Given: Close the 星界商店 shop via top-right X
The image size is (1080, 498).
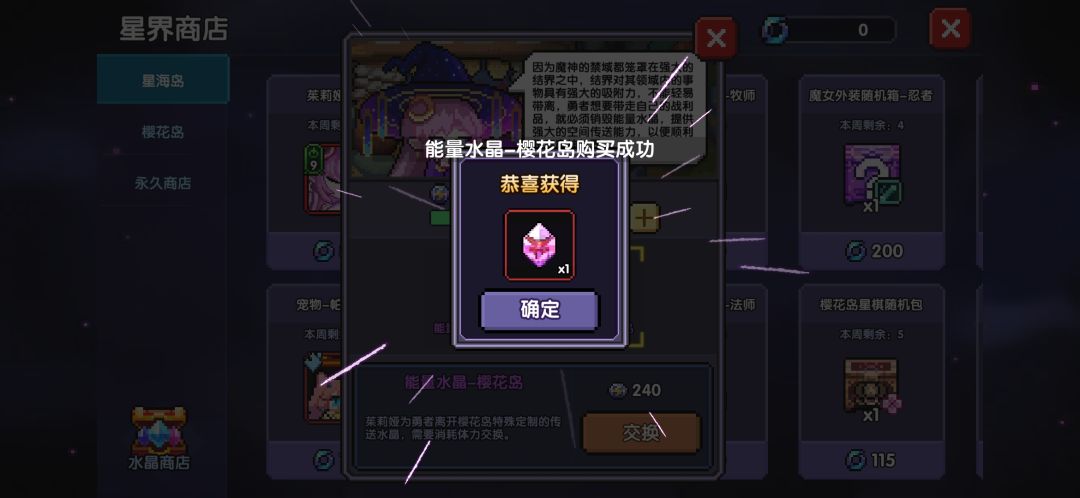Looking at the screenshot, I should coord(951,29).
